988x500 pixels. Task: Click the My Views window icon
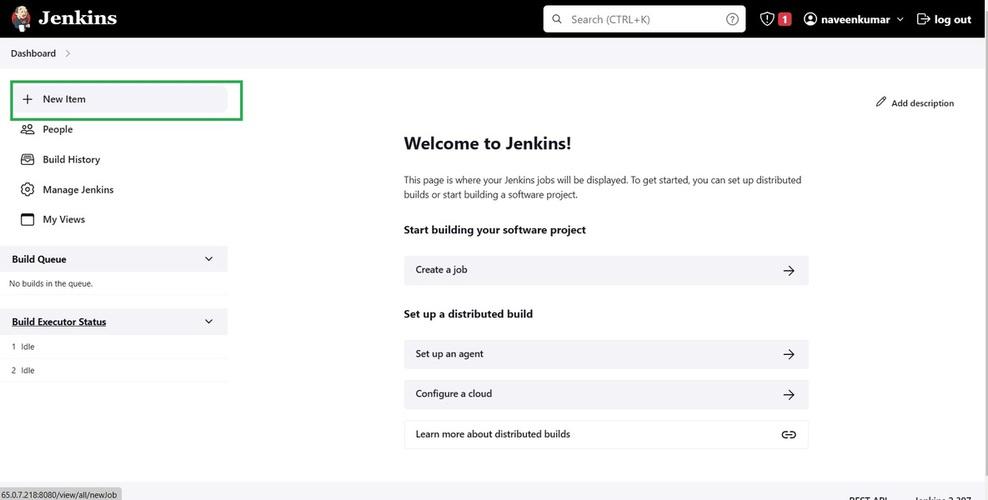click(28, 219)
